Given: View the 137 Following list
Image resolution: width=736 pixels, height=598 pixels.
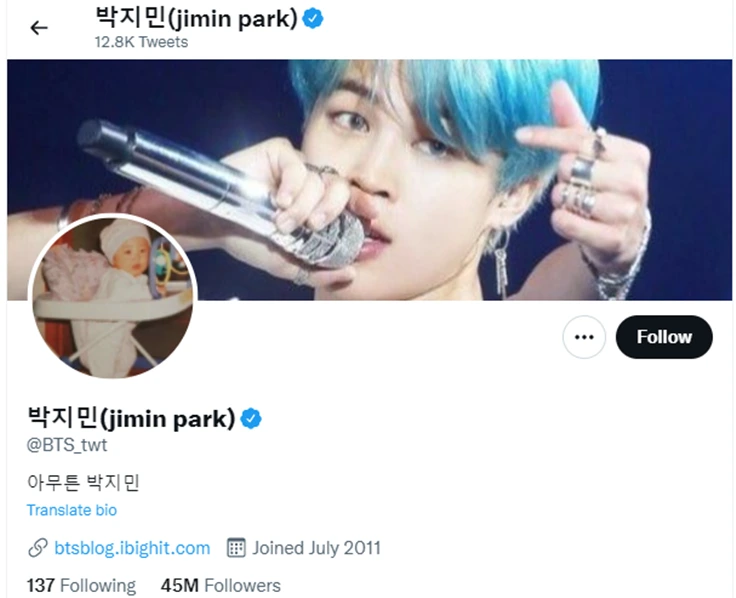Looking at the screenshot, I should click(81, 586).
